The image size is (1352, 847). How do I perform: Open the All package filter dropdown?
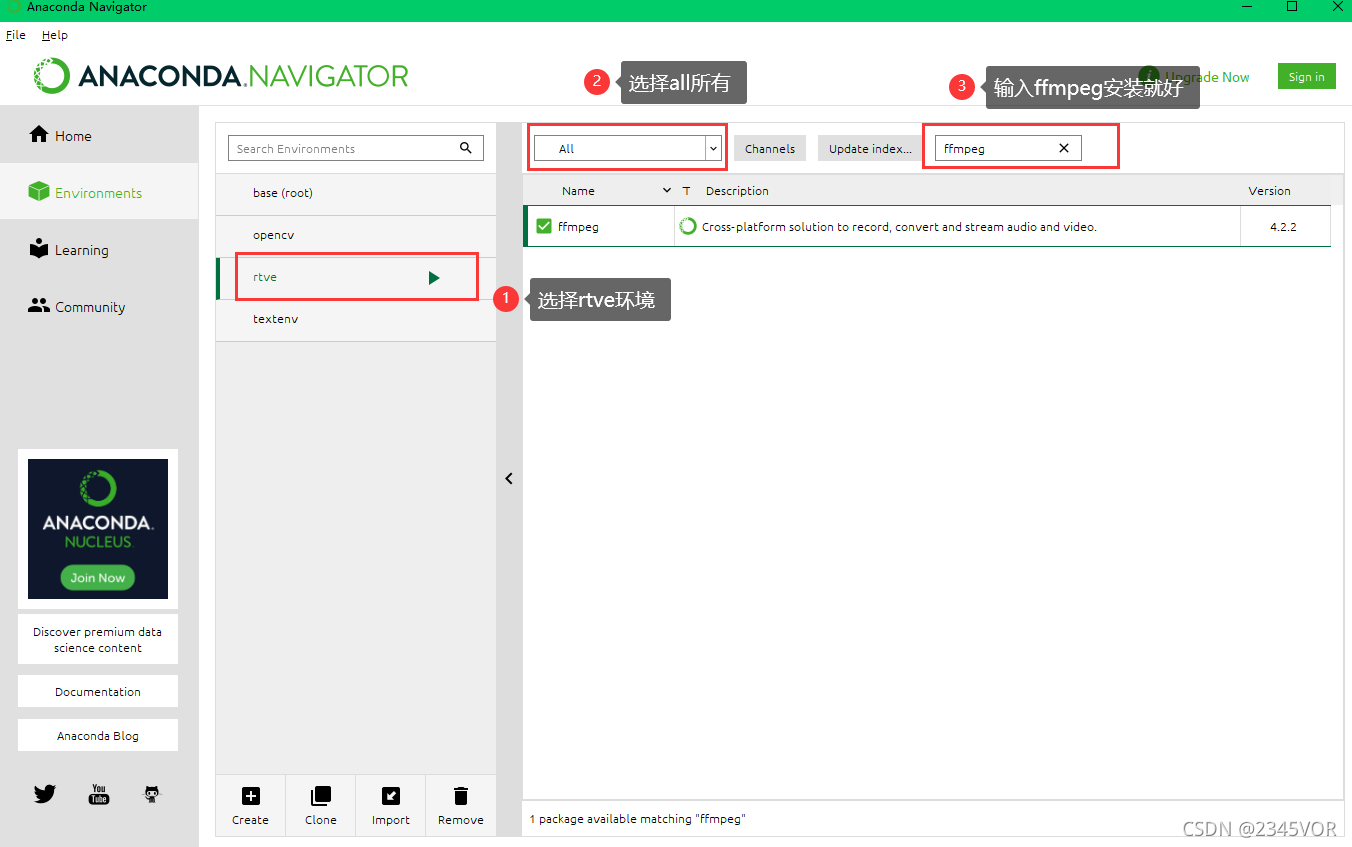[x=627, y=148]
